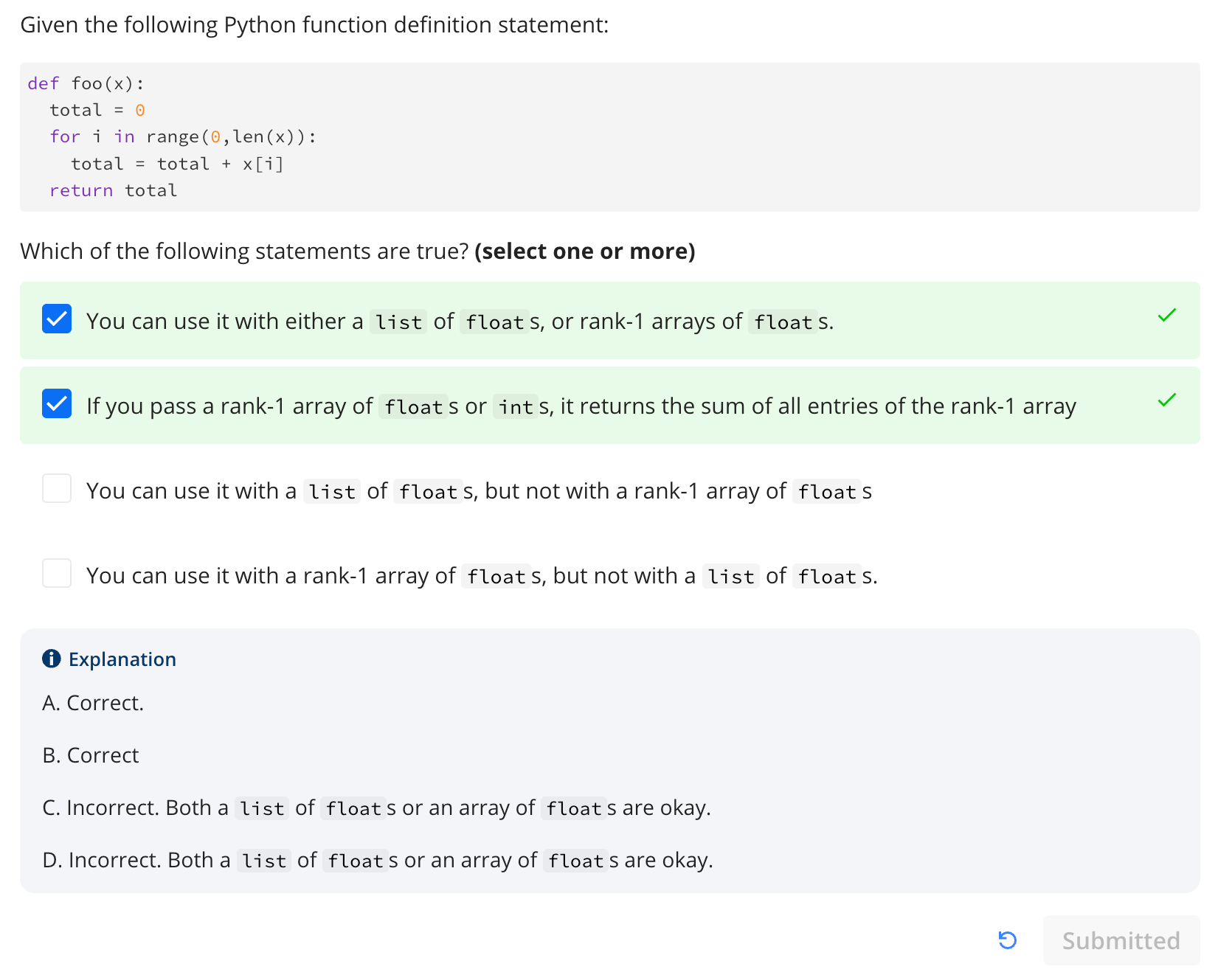Click the 'def foo(x):' code line
Viewport: 1232px width, 975px height.
click(x=86, y=83)
